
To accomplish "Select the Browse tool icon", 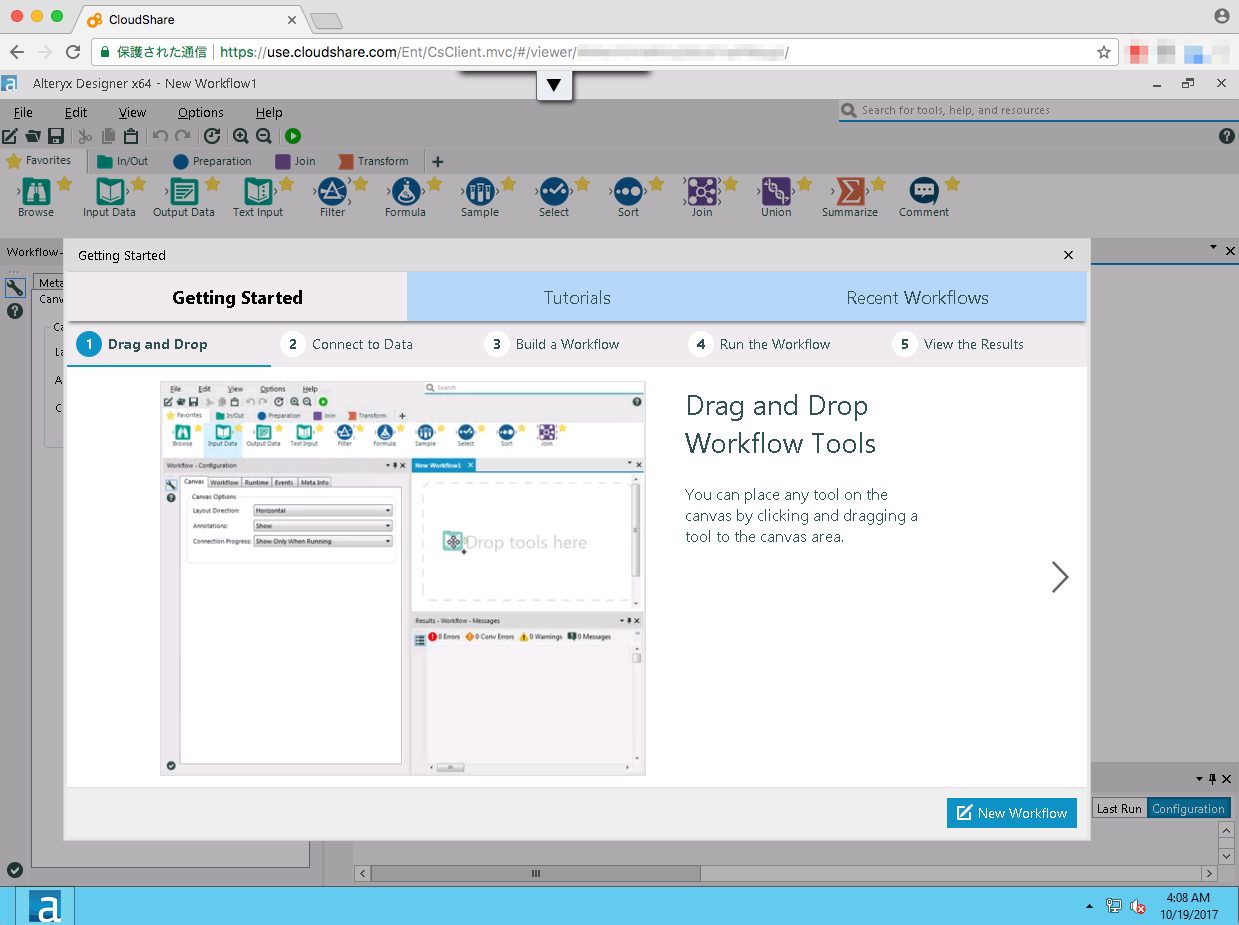I will [36, 191].
